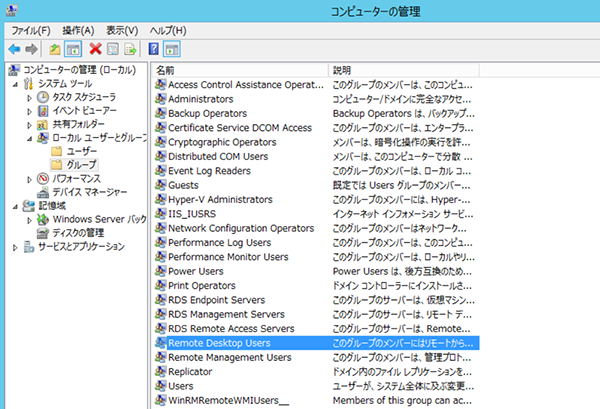600x409 pixels.
Task: Expand the タスク スケジューラ node
Action: (x=29, y=98)
